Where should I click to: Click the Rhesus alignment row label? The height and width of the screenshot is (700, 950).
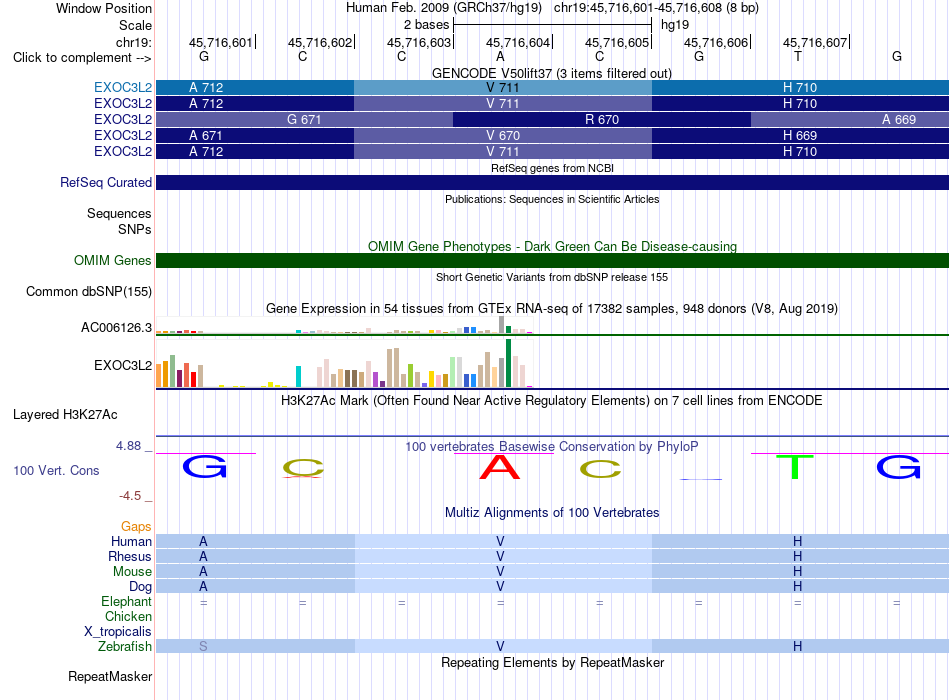point(130,556)
